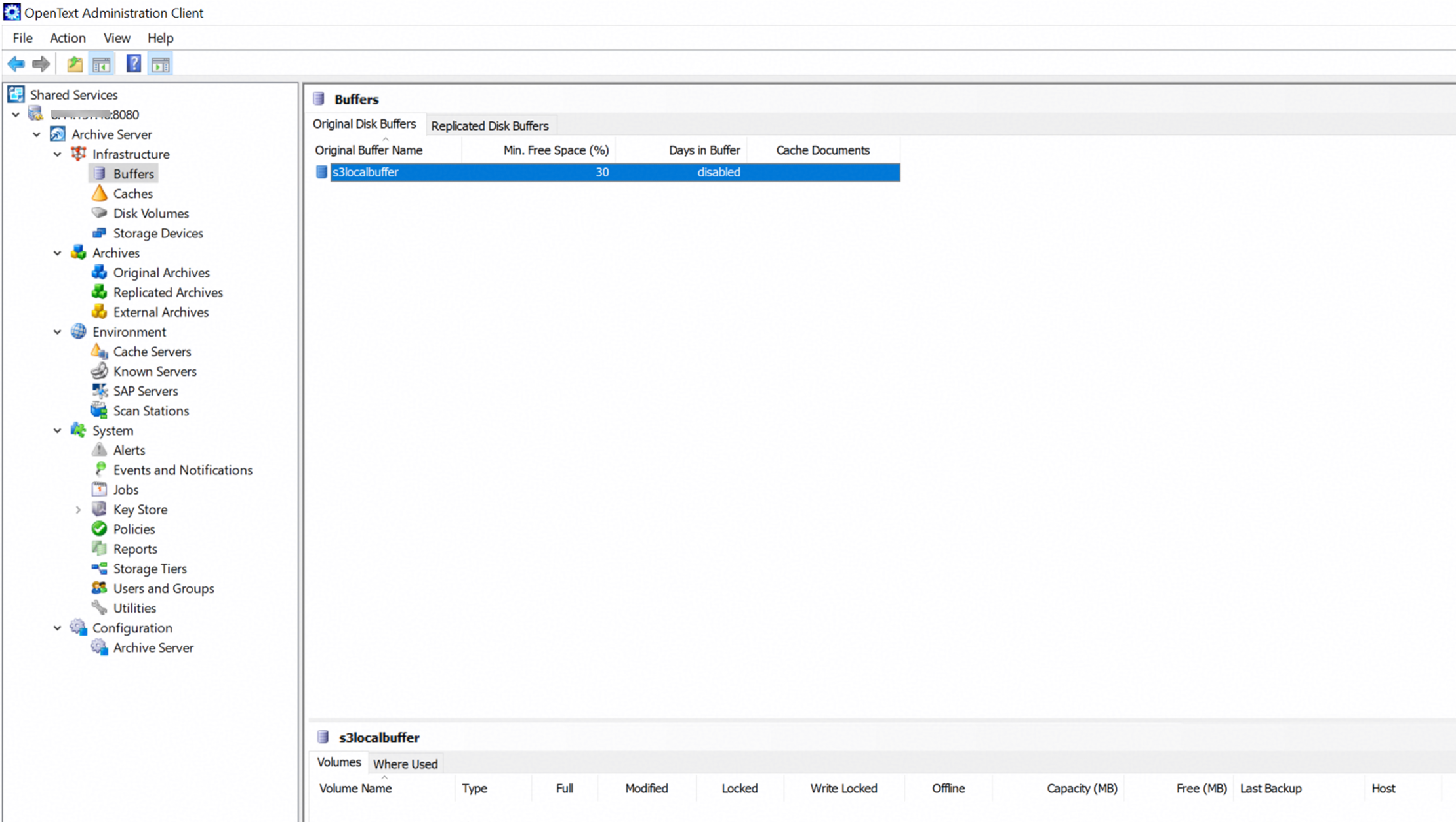Select the Where Used tab
1456x822 pixels.
click(405, 764)
